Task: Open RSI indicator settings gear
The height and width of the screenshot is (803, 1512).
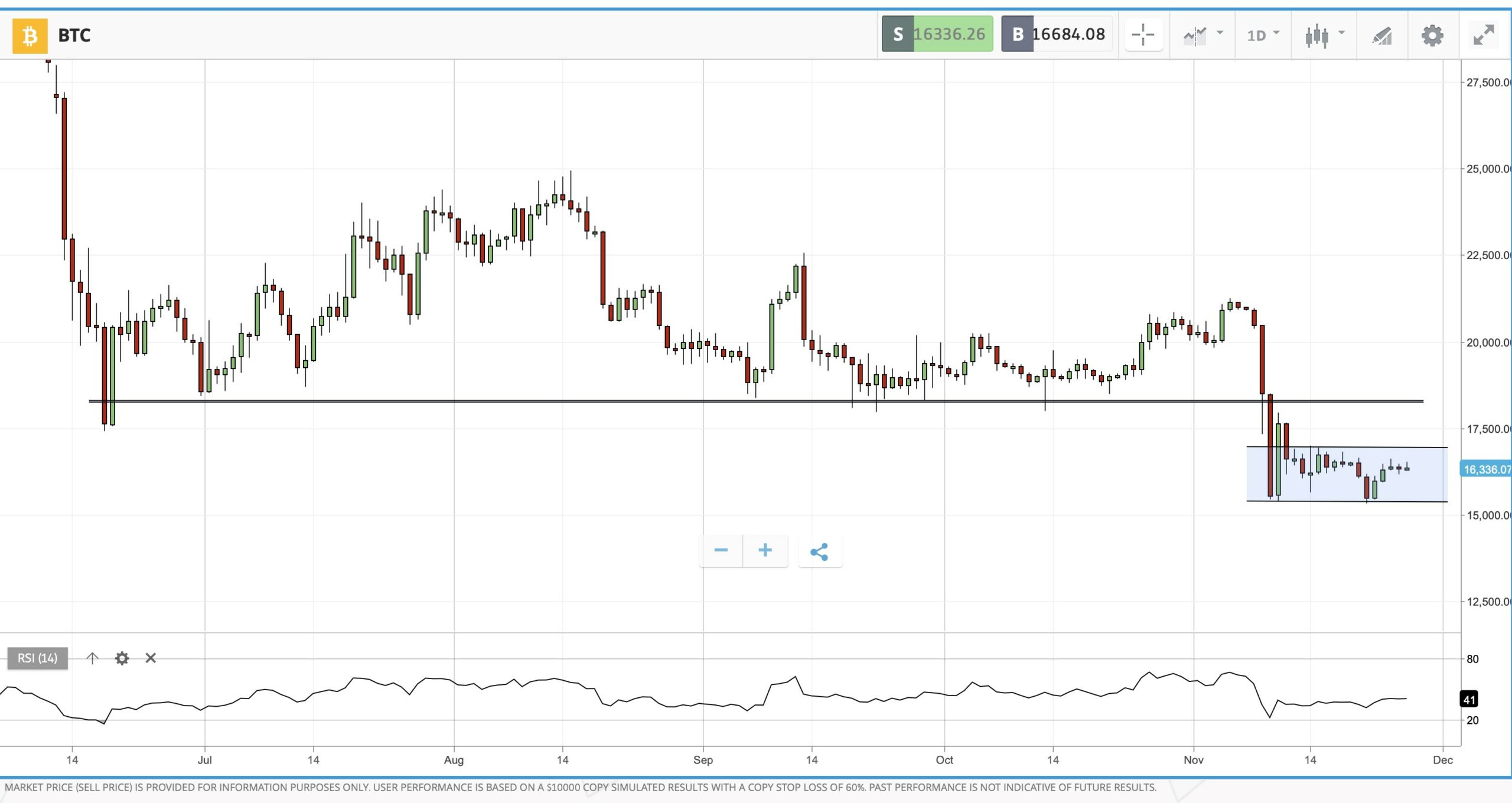Action: [122, 658]
